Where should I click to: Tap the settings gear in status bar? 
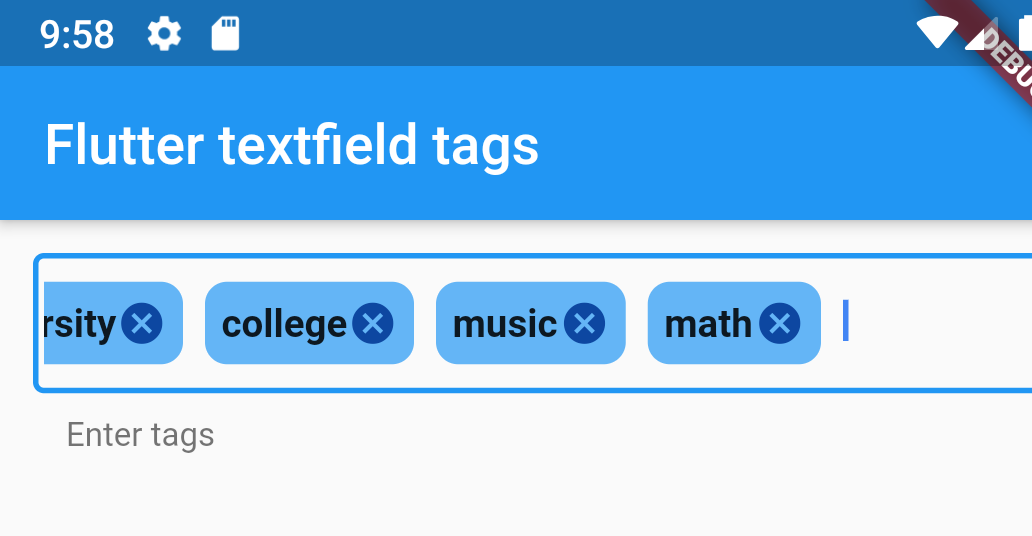(164, 34)
